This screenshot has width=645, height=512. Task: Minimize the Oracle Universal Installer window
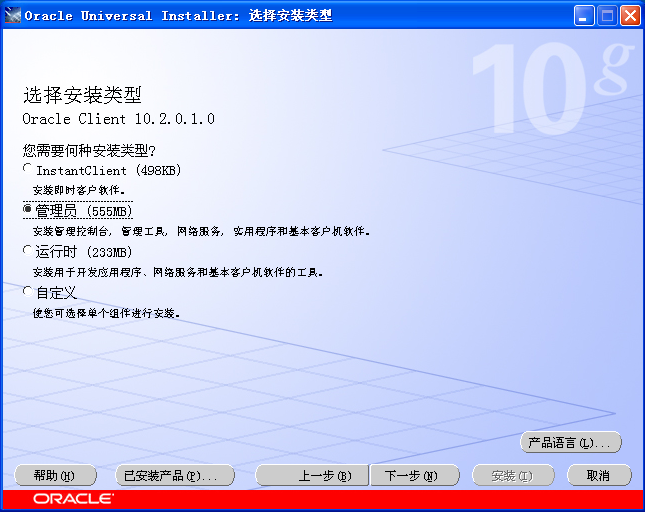tap(583, 16)
